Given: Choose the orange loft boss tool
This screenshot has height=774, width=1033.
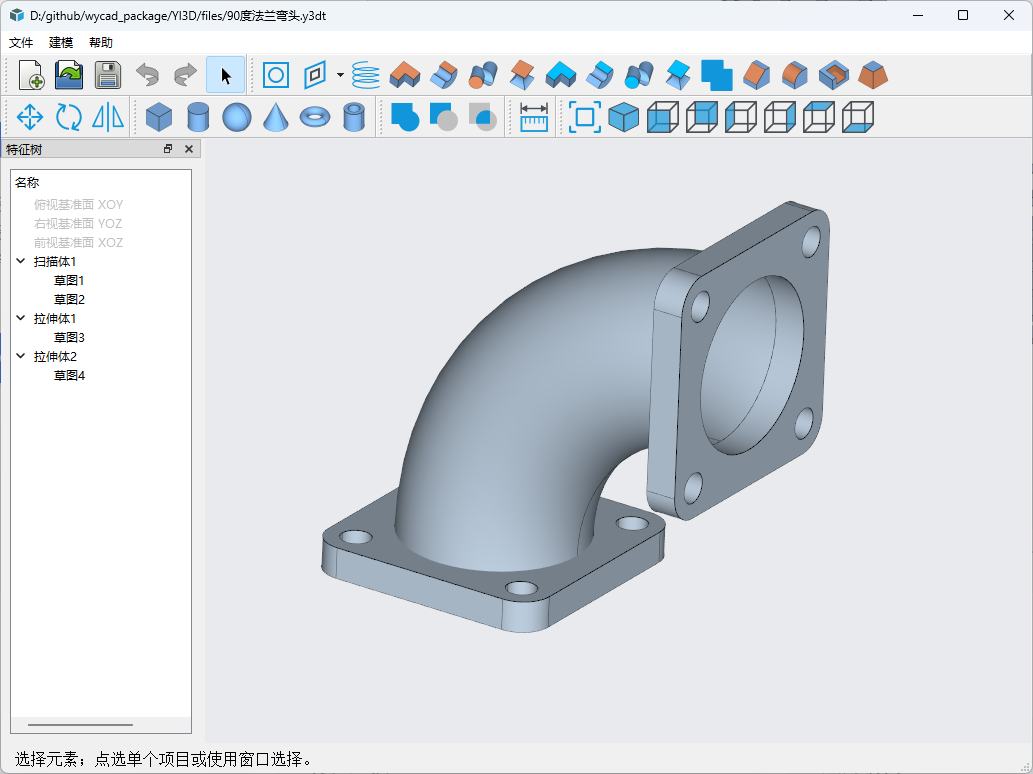Looking at the screenshot, I should click(522, 75).
